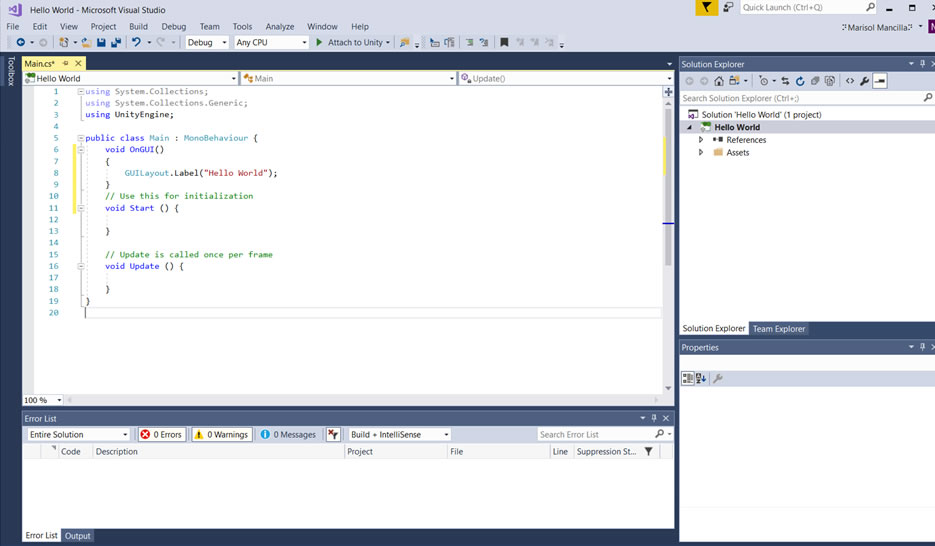Click the Navigate Backward arrow in the toolbar
Viewport: 935px width, 546px height.
[20, 42]
